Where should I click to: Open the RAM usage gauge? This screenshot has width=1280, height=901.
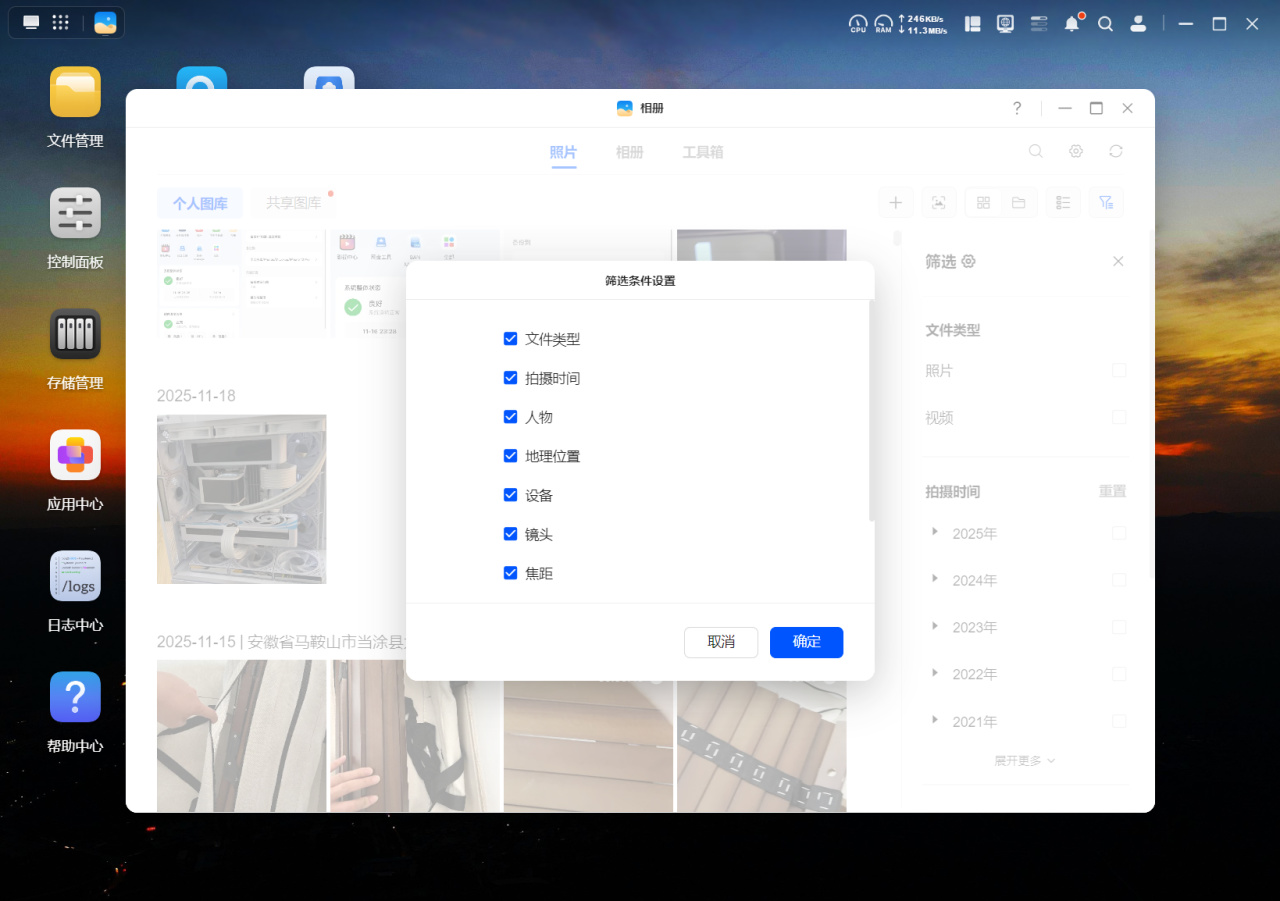pyautogui.click(x=883, y=24)
